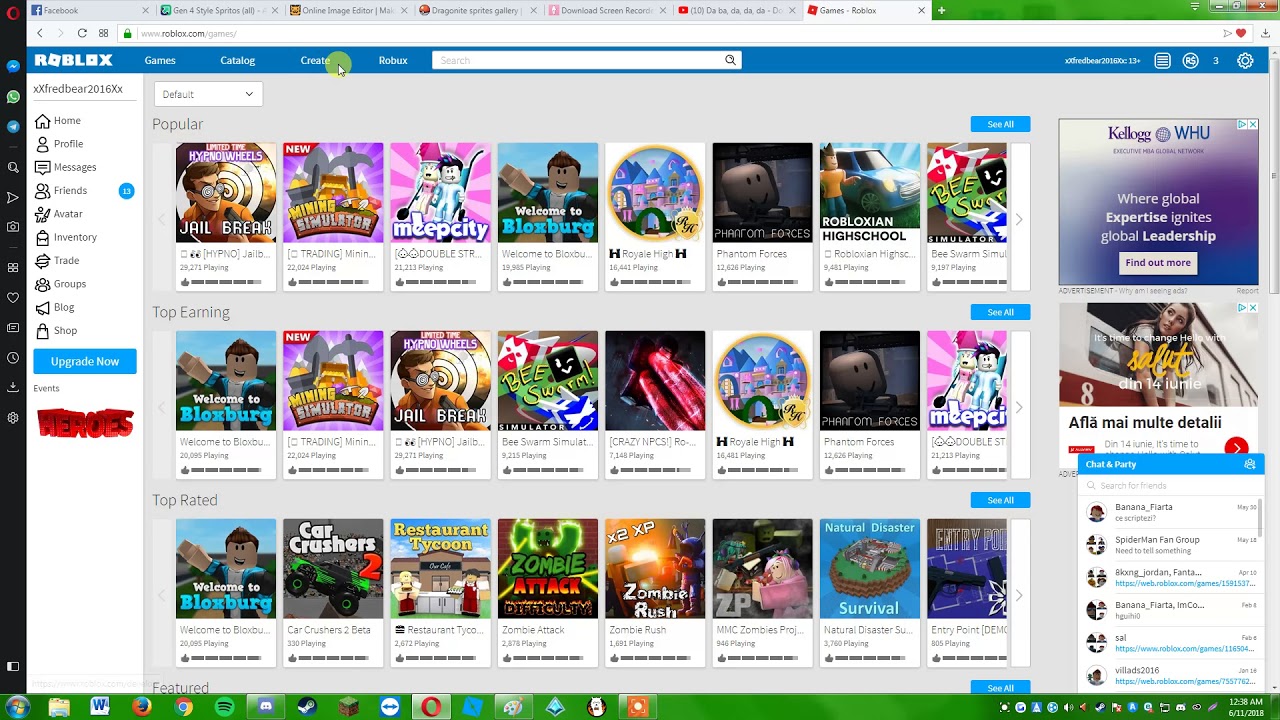Open the Chat & Party friends icon
This screenshot has height=720, width=1280.
(1249, 464)
